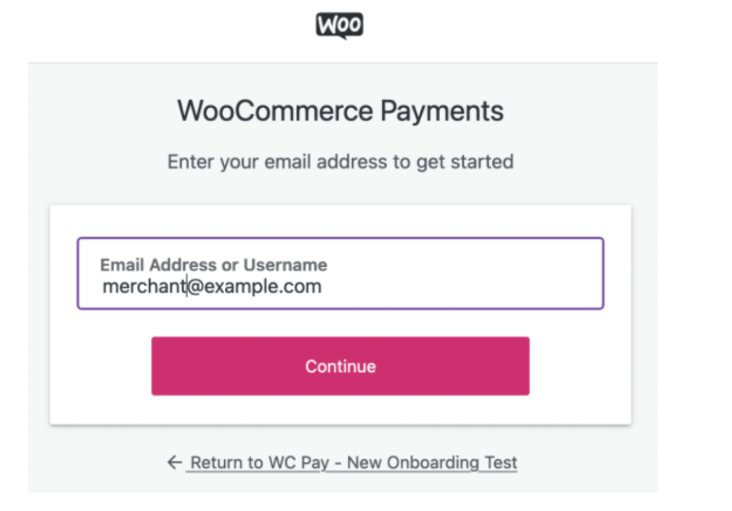The width and height of the screenshot is (732, 511).
Task: Place cursor after 'example.com' in email field
Action: click(323, 287)
